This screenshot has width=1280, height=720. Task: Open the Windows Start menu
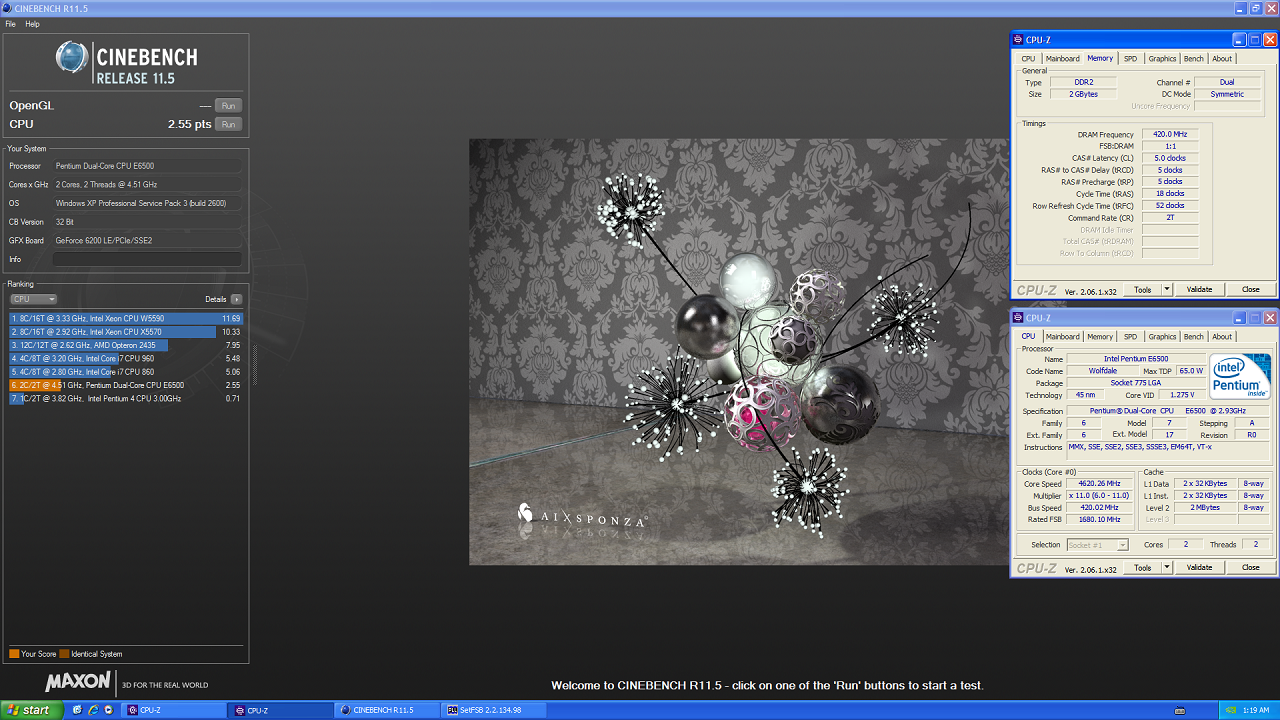pos(29,710)
